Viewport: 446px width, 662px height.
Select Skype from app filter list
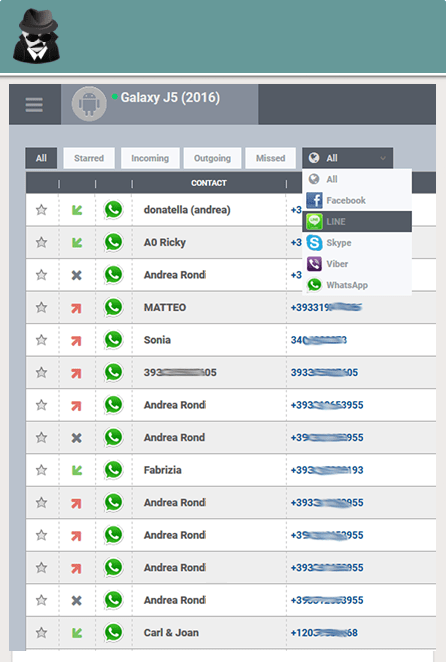[x=357, y=243]
